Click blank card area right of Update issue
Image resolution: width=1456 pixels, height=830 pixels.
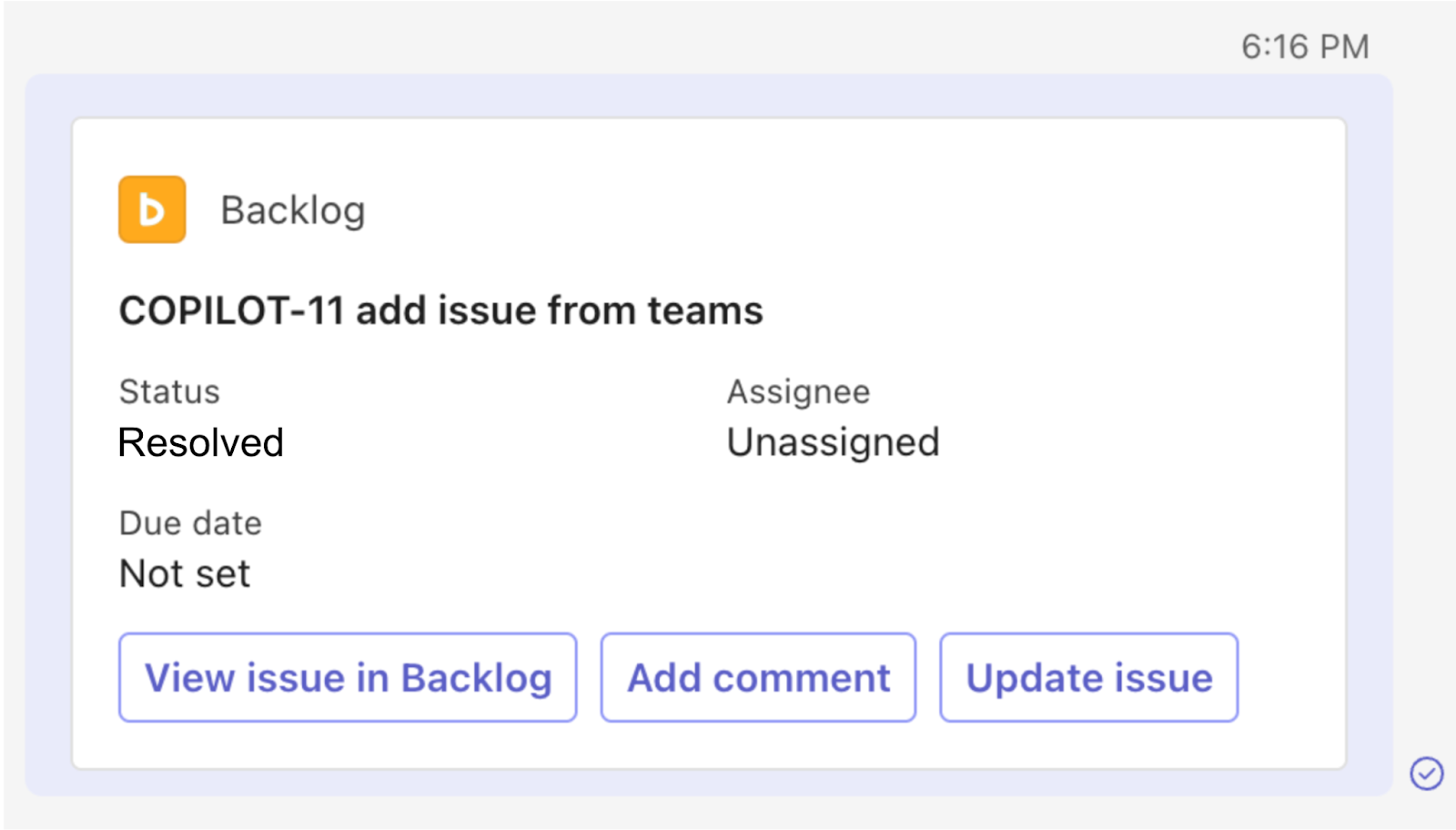[x=1290, y=678]
